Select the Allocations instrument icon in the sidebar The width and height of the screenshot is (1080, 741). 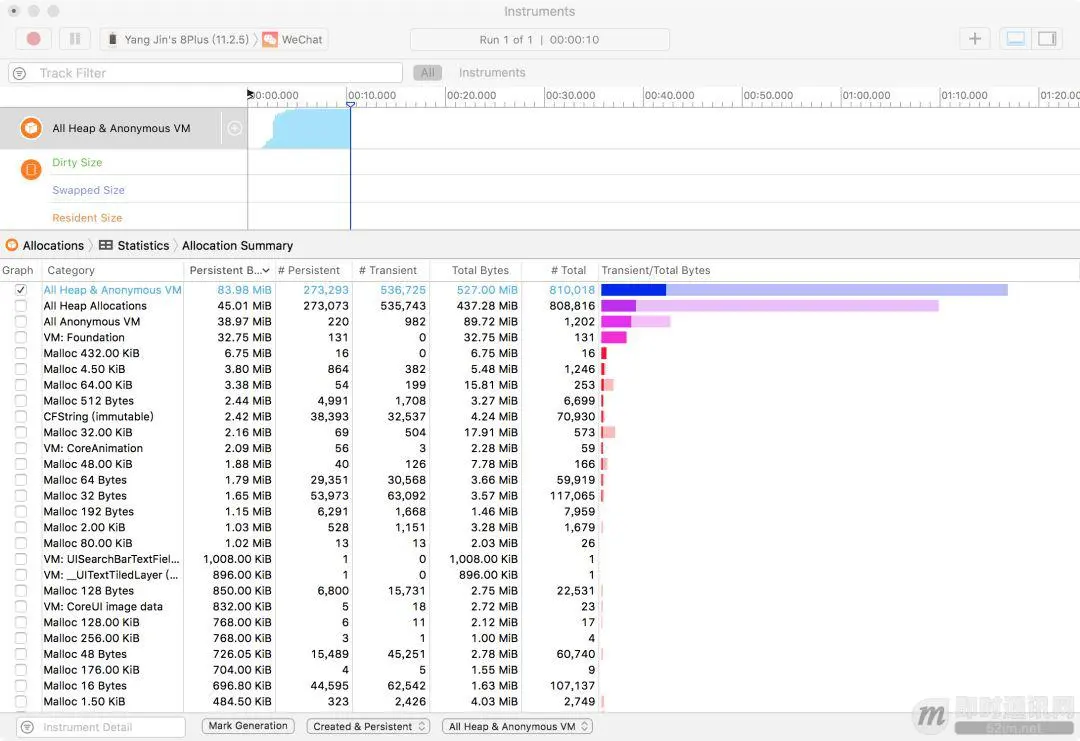point(28,128)
